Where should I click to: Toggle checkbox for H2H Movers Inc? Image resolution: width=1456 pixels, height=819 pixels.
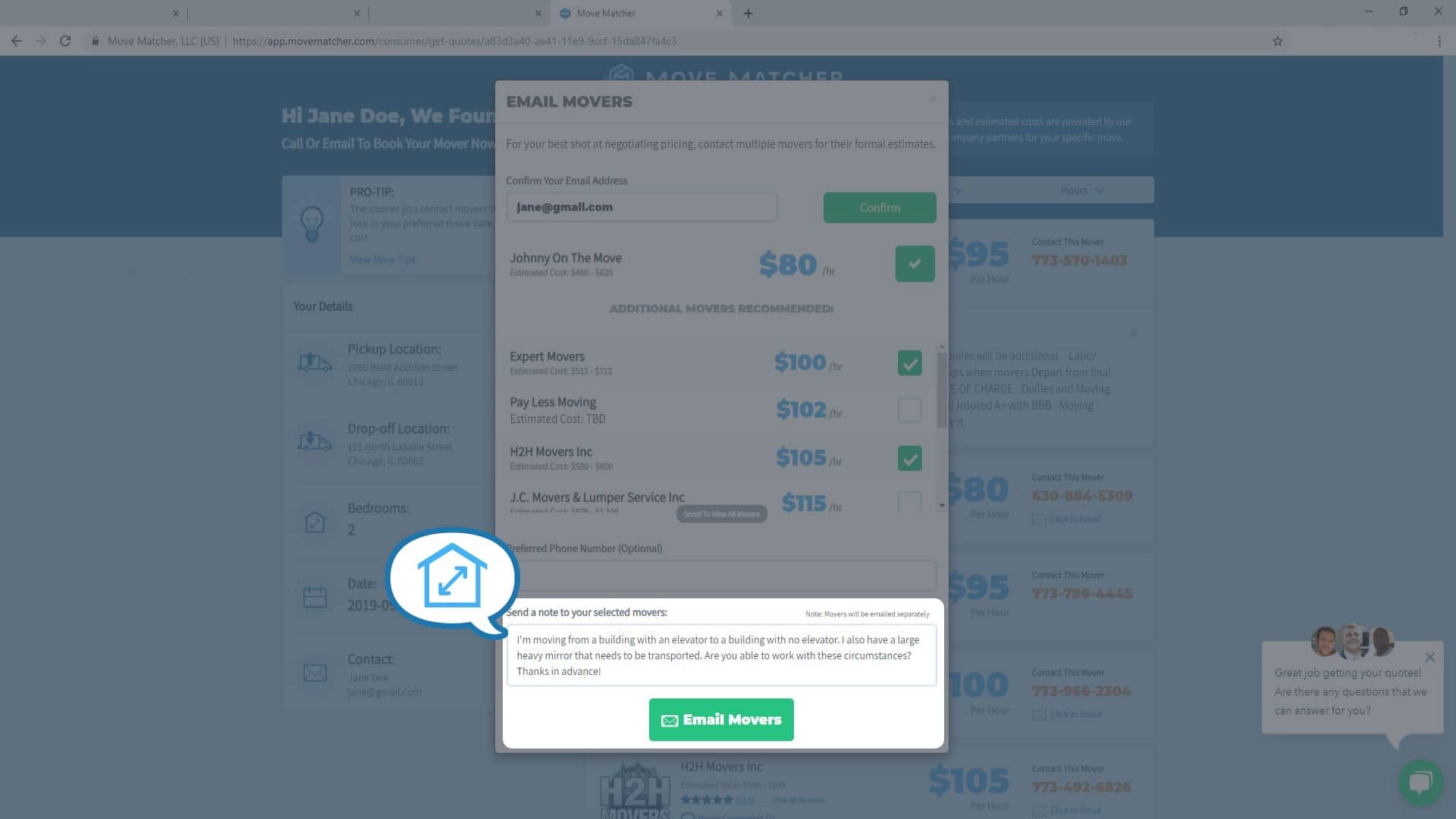coord(910,458)
